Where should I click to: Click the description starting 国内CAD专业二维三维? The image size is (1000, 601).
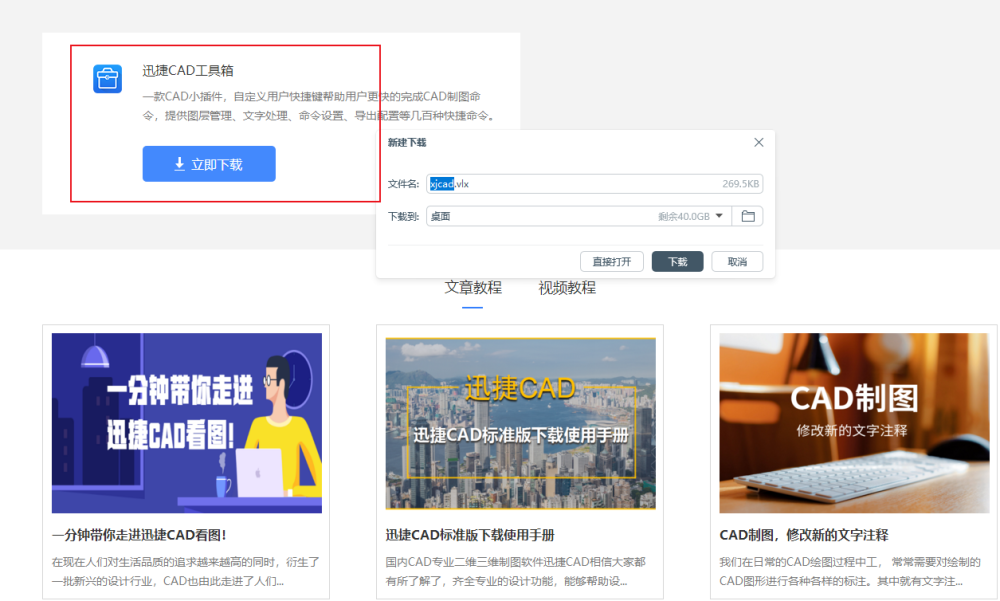515,572
